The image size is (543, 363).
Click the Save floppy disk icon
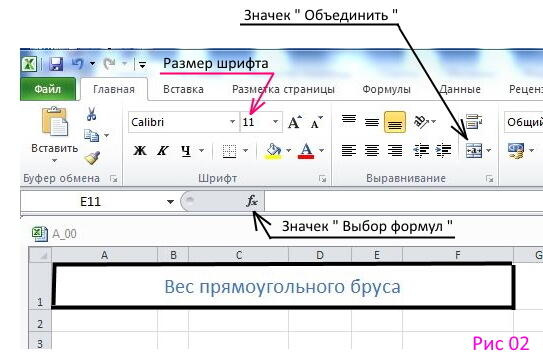pyautogui.click(x=56, y=64)
